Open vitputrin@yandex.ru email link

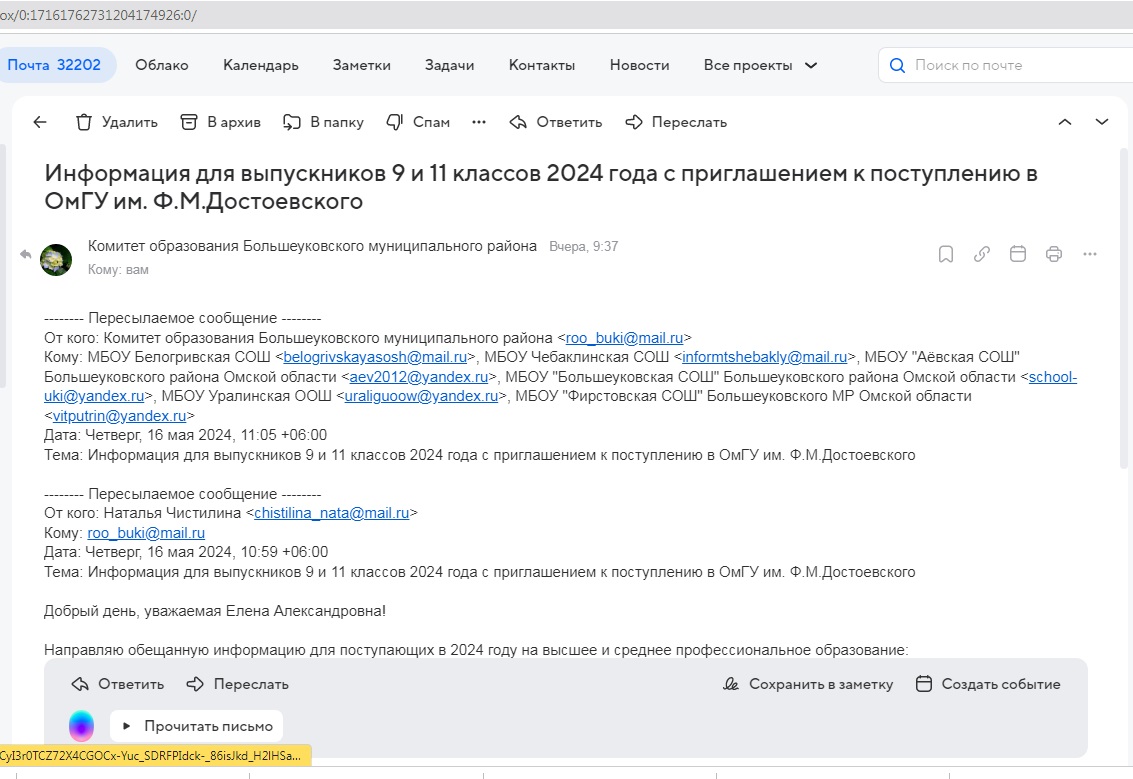pos(119,416)
